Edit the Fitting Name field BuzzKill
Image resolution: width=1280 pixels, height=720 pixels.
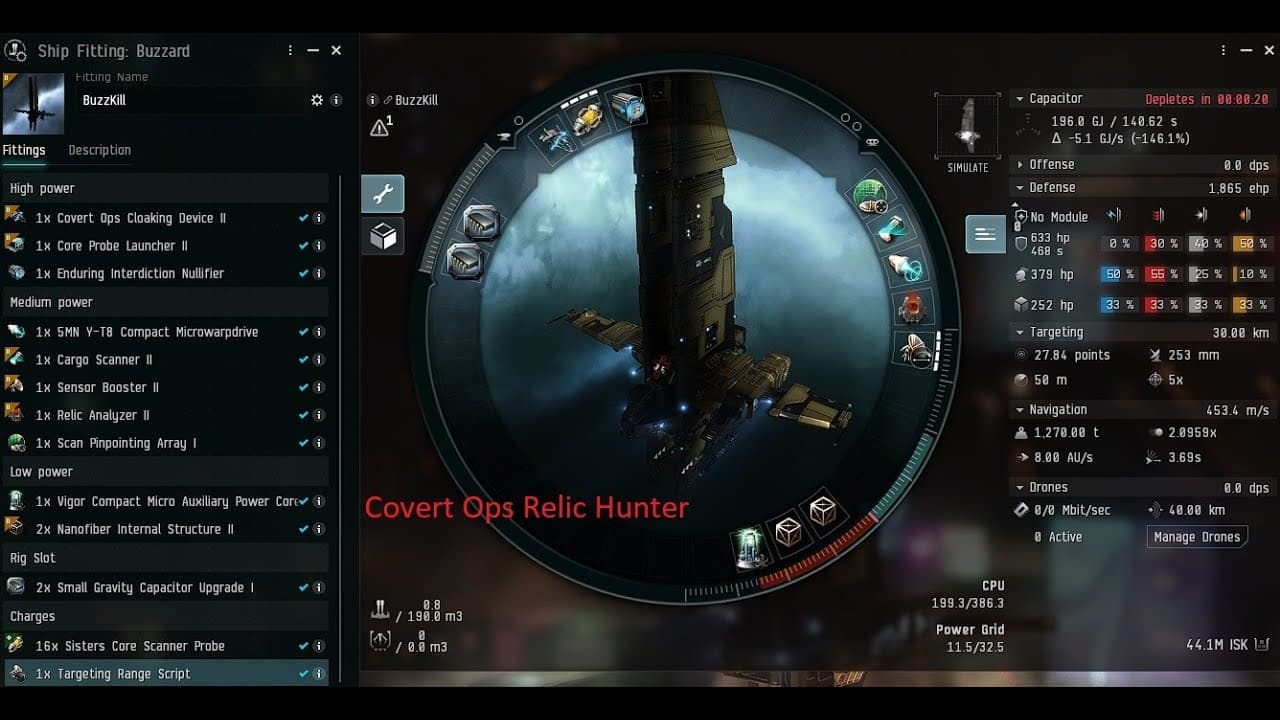click(x=190, y=100)
